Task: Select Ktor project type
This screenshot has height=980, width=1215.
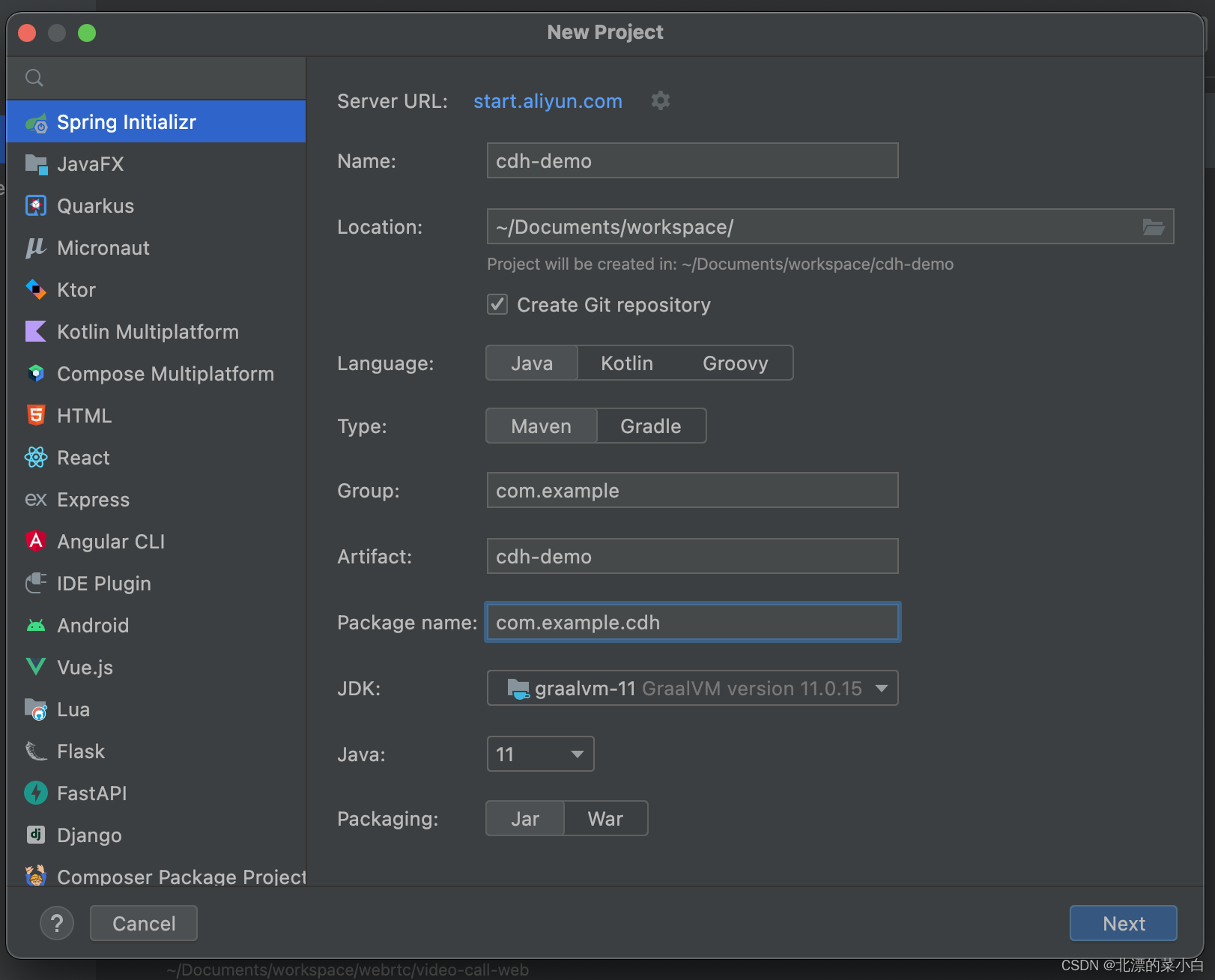Action: (x=156, y=290)
